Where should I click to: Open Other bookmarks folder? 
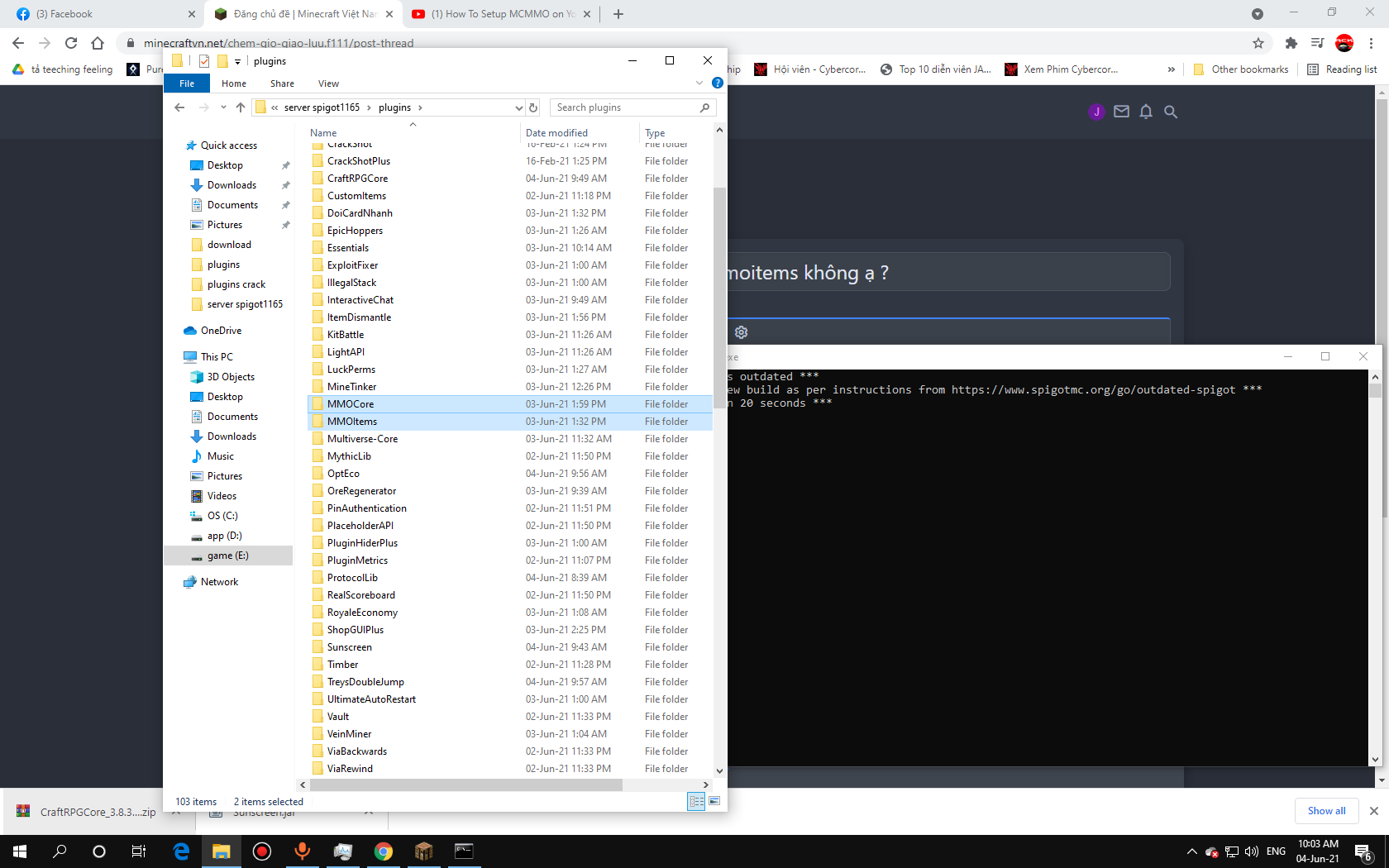1241,69
